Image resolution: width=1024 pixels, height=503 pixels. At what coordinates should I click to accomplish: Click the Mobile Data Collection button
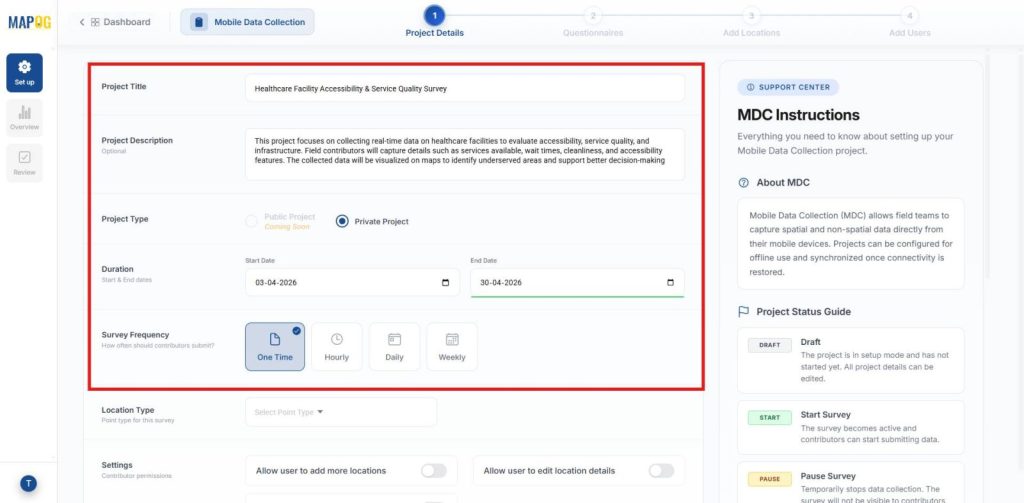coord(247,22)
